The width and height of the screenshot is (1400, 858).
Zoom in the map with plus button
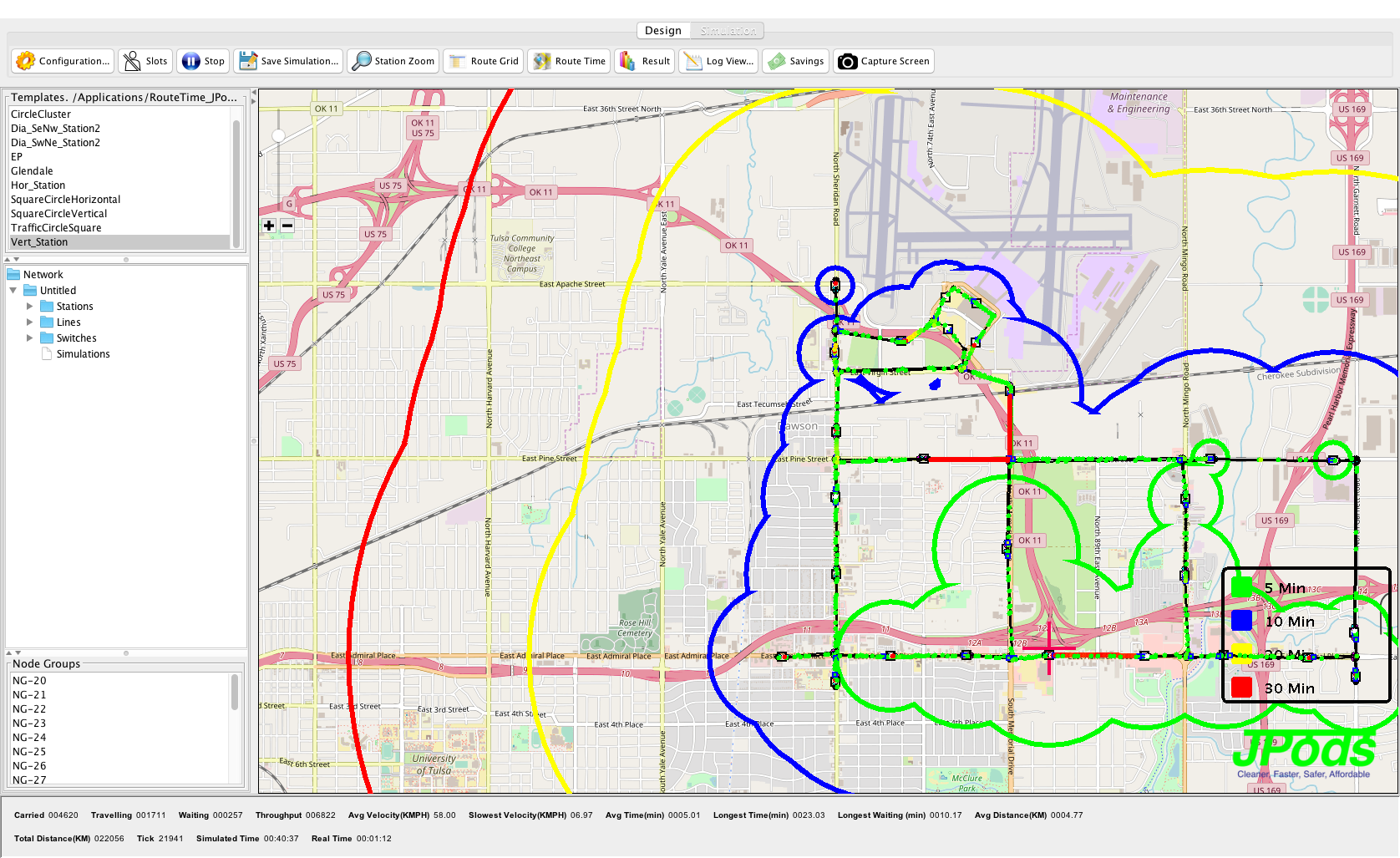(x=269, y=226)
